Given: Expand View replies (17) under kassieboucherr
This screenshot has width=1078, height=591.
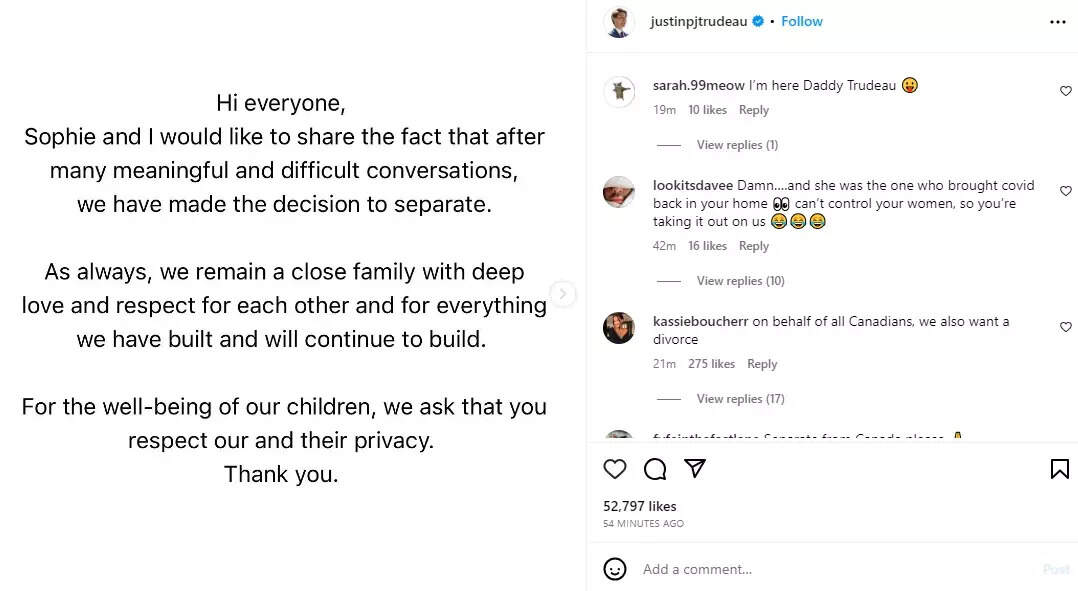Looking at the screenshot, I should (x=740, y=399).
